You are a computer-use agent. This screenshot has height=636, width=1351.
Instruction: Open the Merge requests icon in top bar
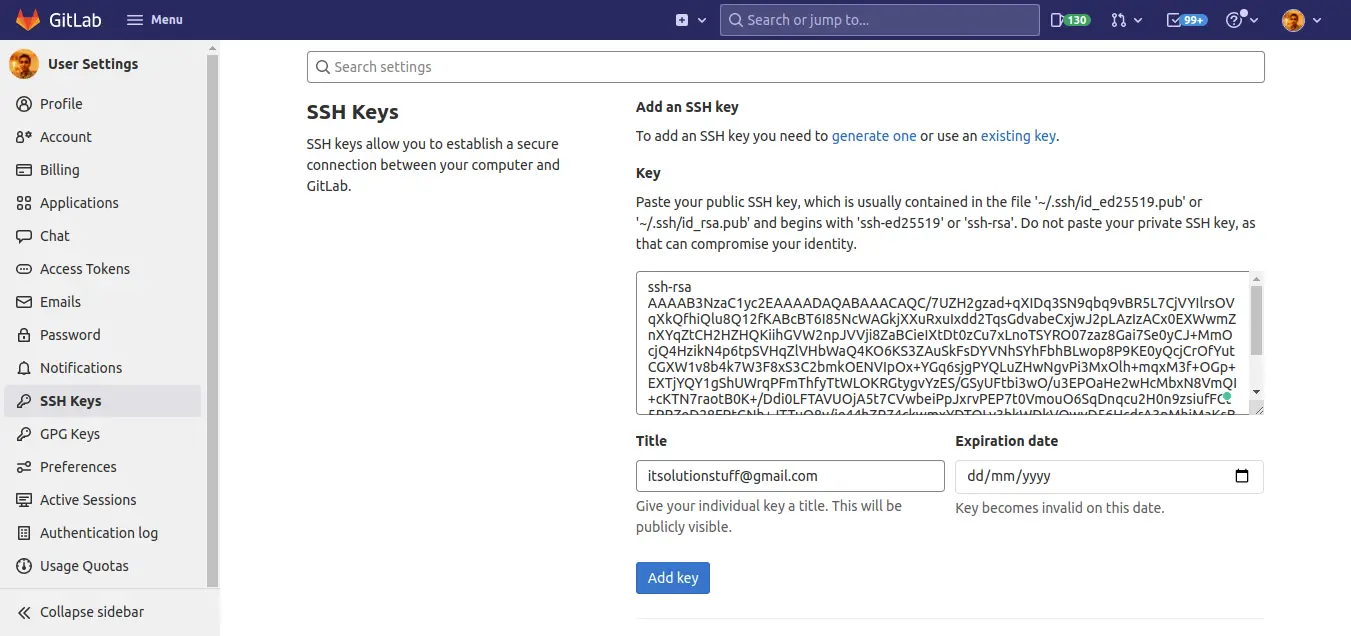[1122, 19]
